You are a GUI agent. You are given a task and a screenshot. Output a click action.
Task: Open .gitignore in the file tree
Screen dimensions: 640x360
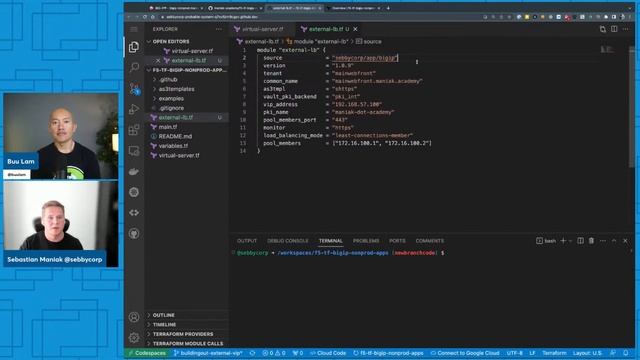click(x=171, y=108)
